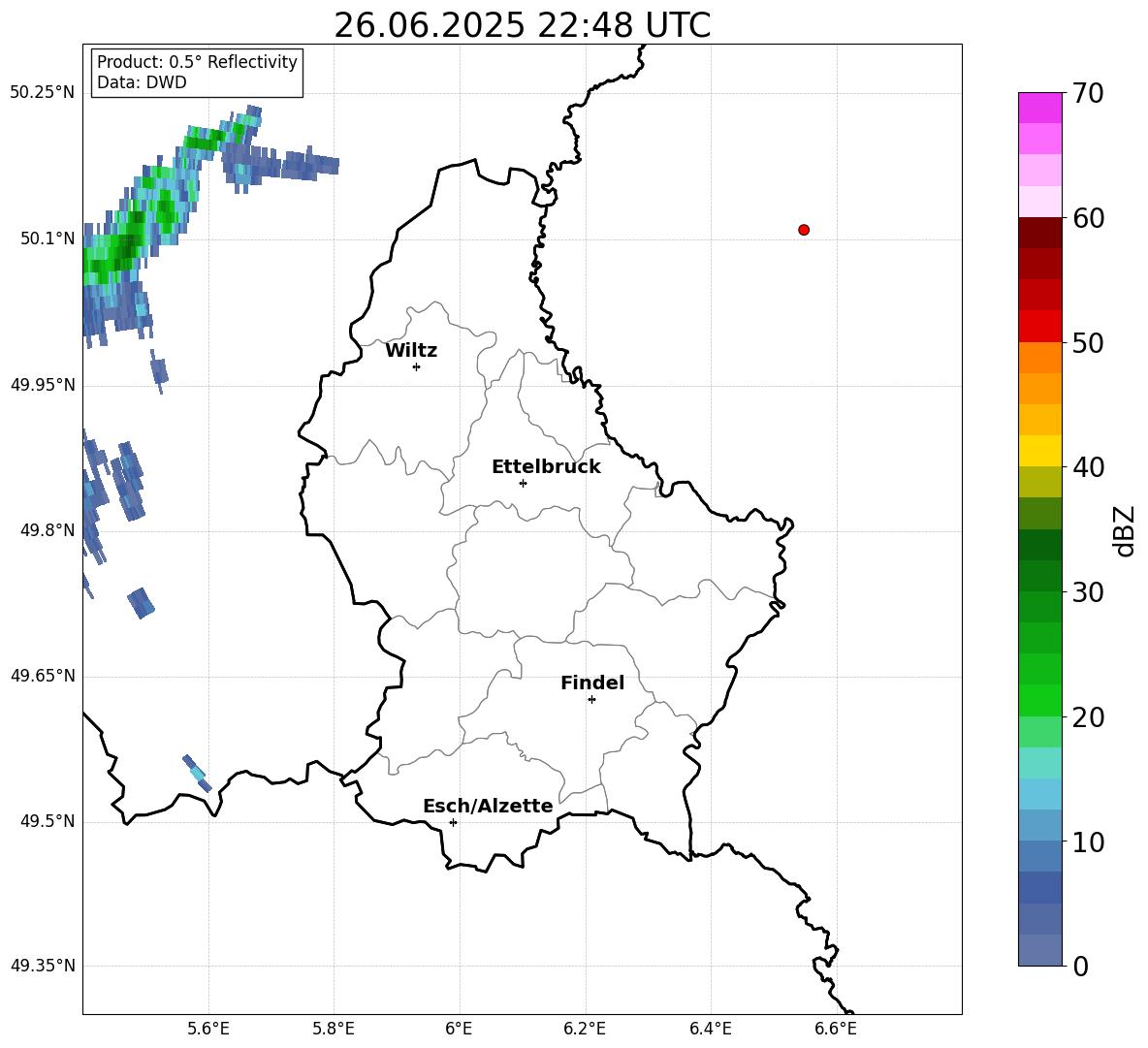Screen dimensions: 1148x1048
Task: Click the 49.35°N latitude label
Action: coord(43,966)
